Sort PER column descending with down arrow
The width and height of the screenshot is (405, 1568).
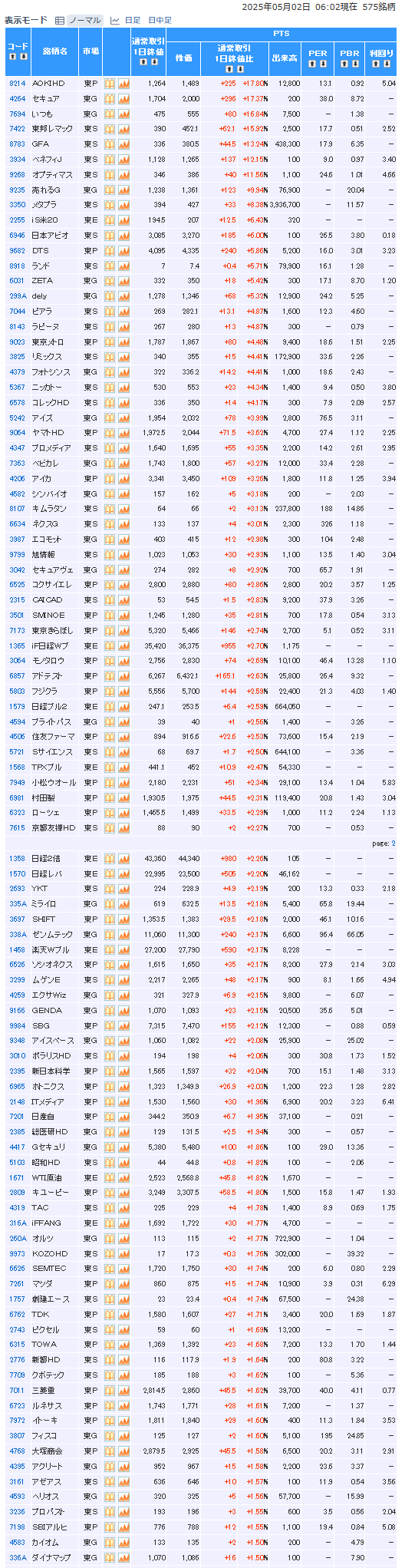point(323,64)
